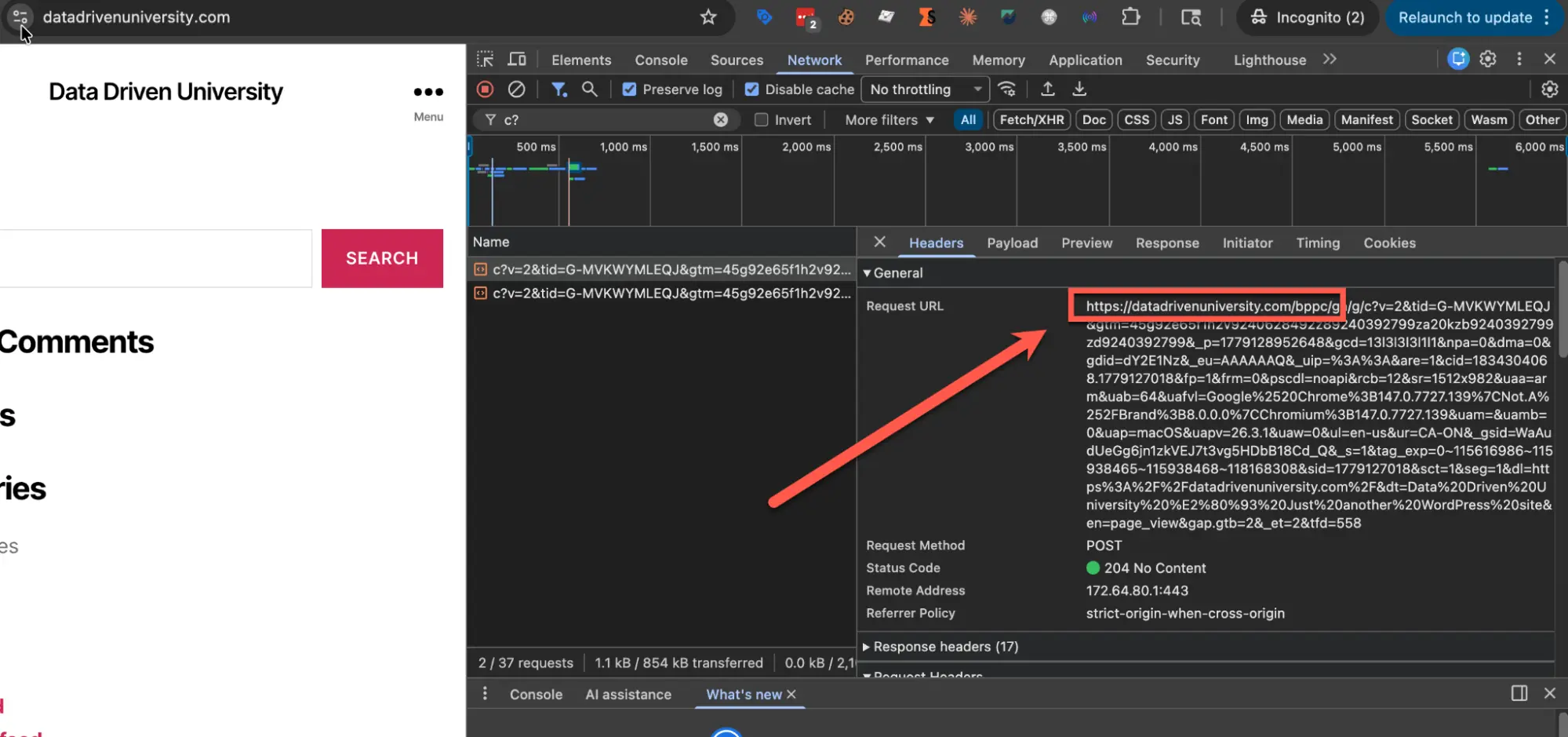View site information icon in address bar
Viewport: 1568px width, 737px height.
pos(20,16)
